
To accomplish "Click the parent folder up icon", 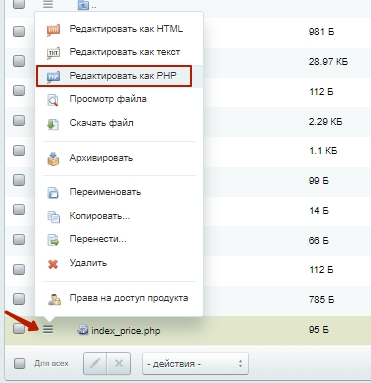I will [x=83, y=5].
